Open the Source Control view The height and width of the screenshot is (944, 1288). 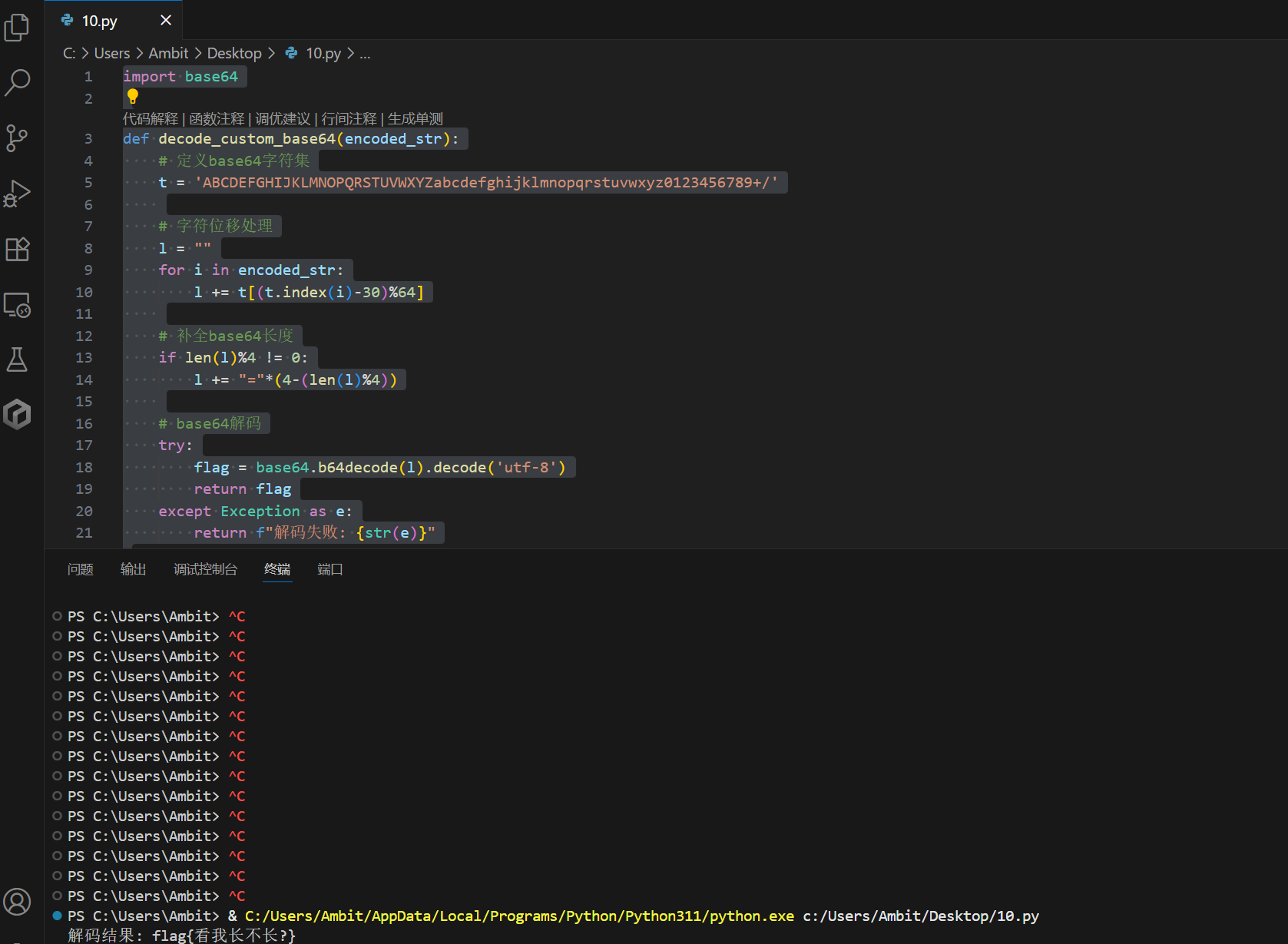click(17, 138)
